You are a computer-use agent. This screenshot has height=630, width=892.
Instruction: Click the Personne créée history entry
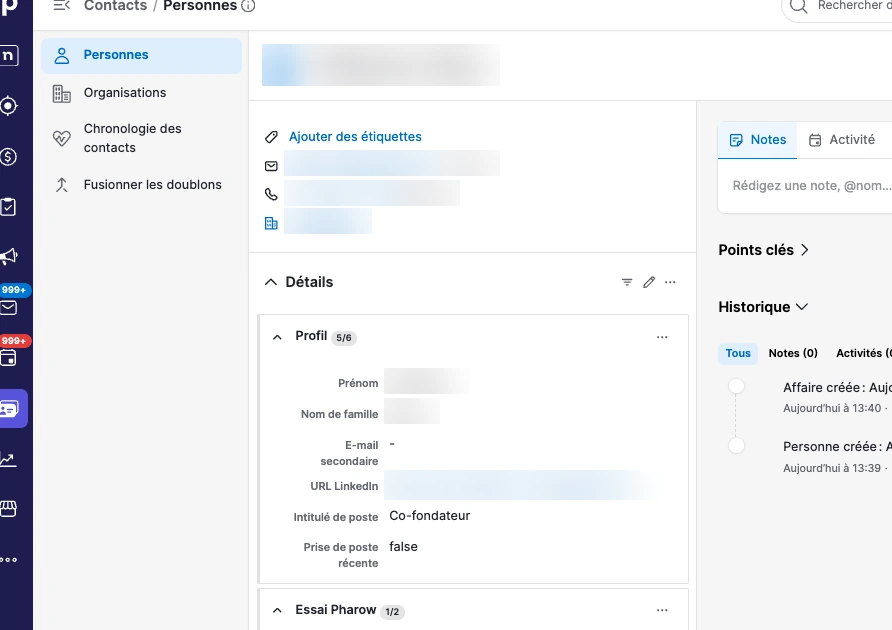tap(837, 447)
